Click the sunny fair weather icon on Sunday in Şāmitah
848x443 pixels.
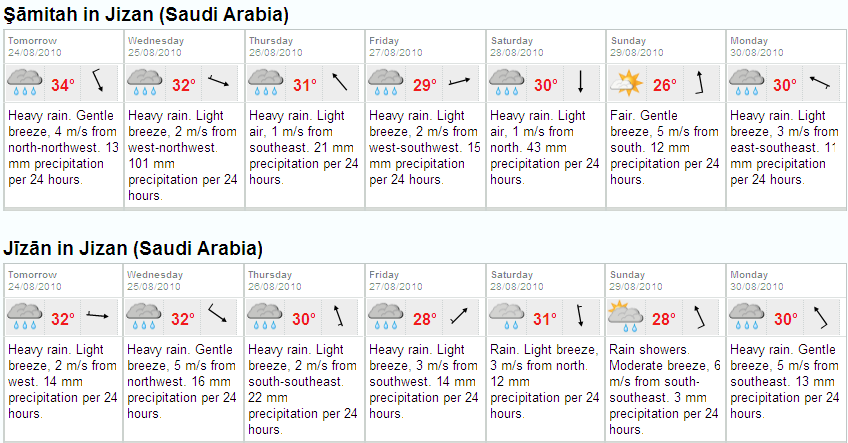click(x=626, y=83)
